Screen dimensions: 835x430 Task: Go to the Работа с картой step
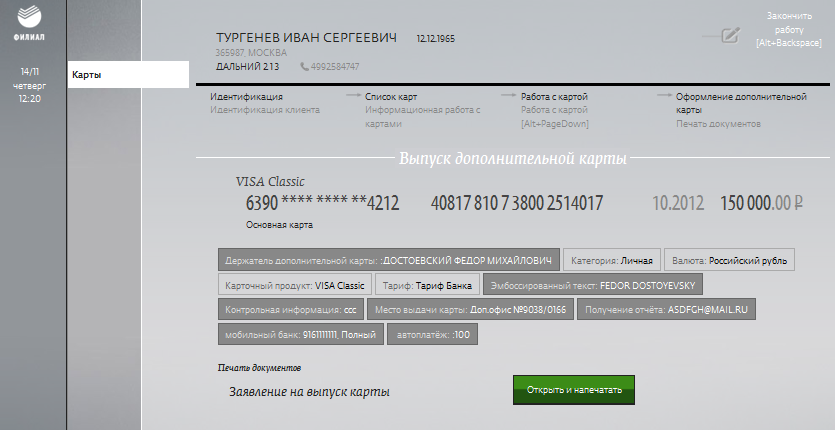click(x=554, y=97)
